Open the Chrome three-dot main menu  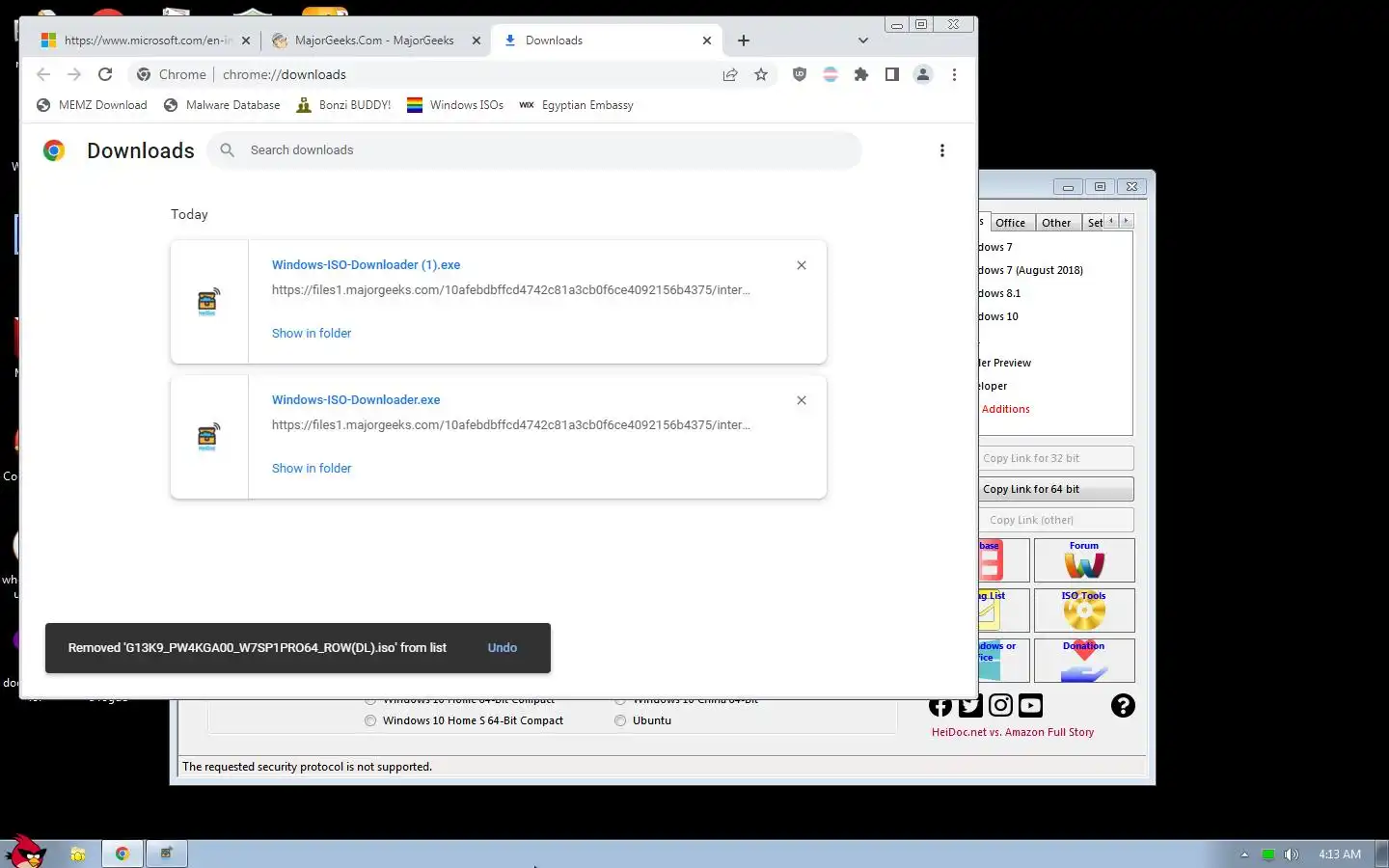pyautogui.click(x=954, y=74)
